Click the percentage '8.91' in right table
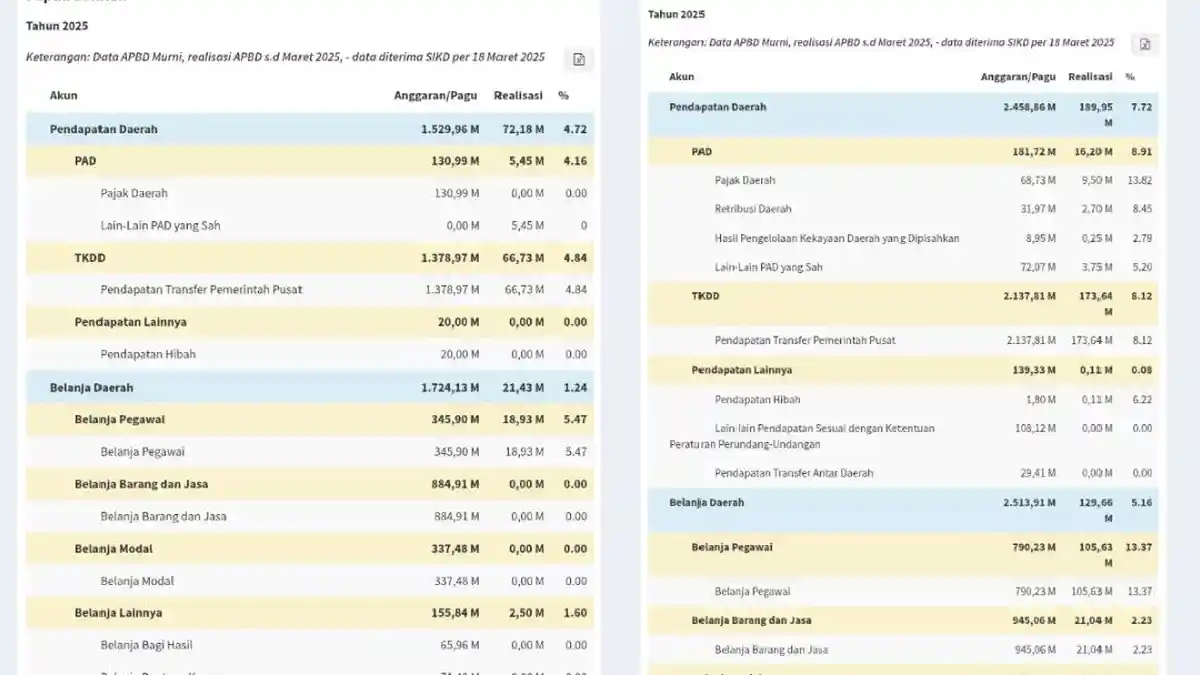The image size is (1200, 675). tap(1141, 152)
